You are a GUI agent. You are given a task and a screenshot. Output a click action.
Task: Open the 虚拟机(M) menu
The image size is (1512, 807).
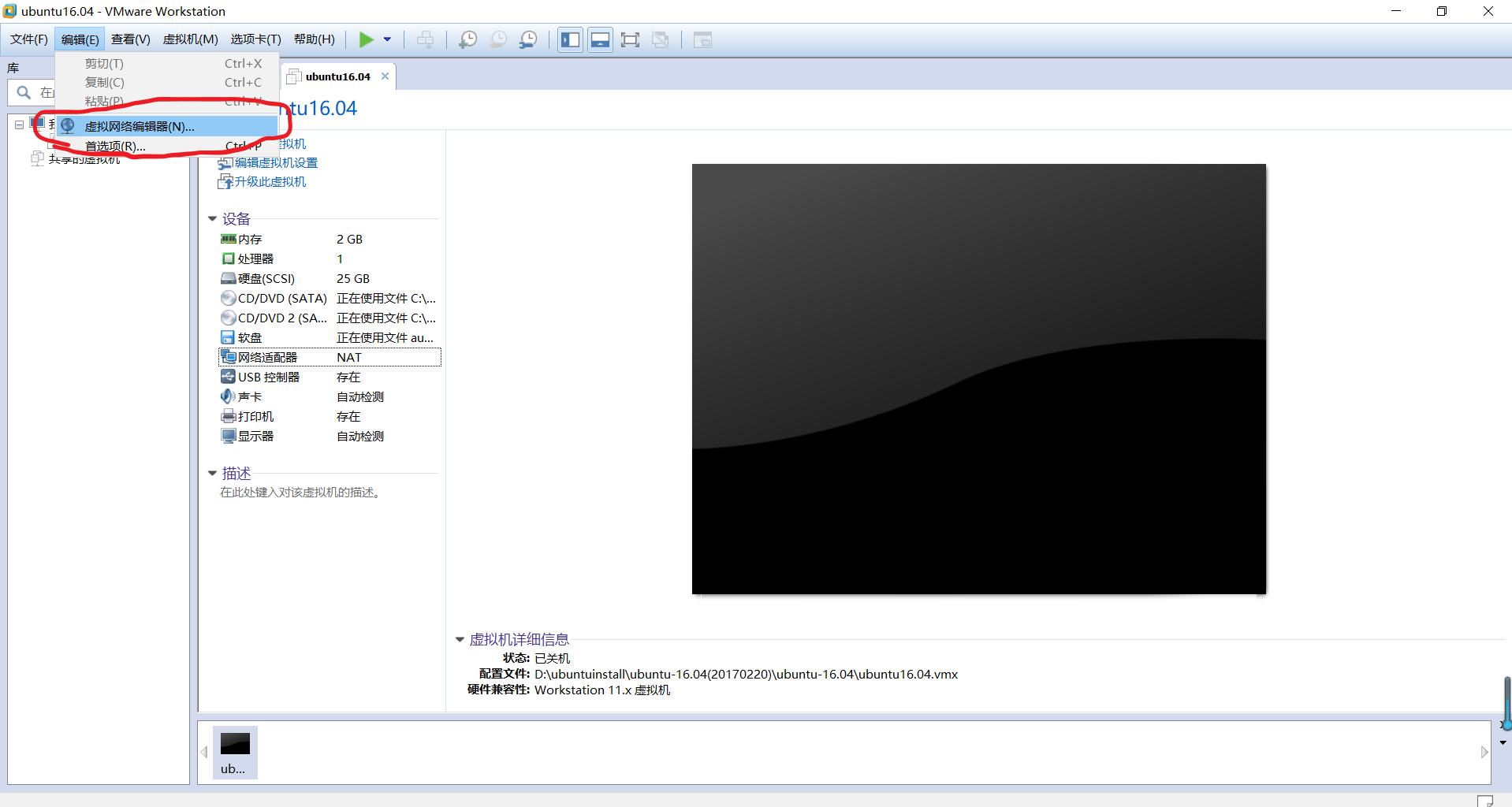(191, 39)
